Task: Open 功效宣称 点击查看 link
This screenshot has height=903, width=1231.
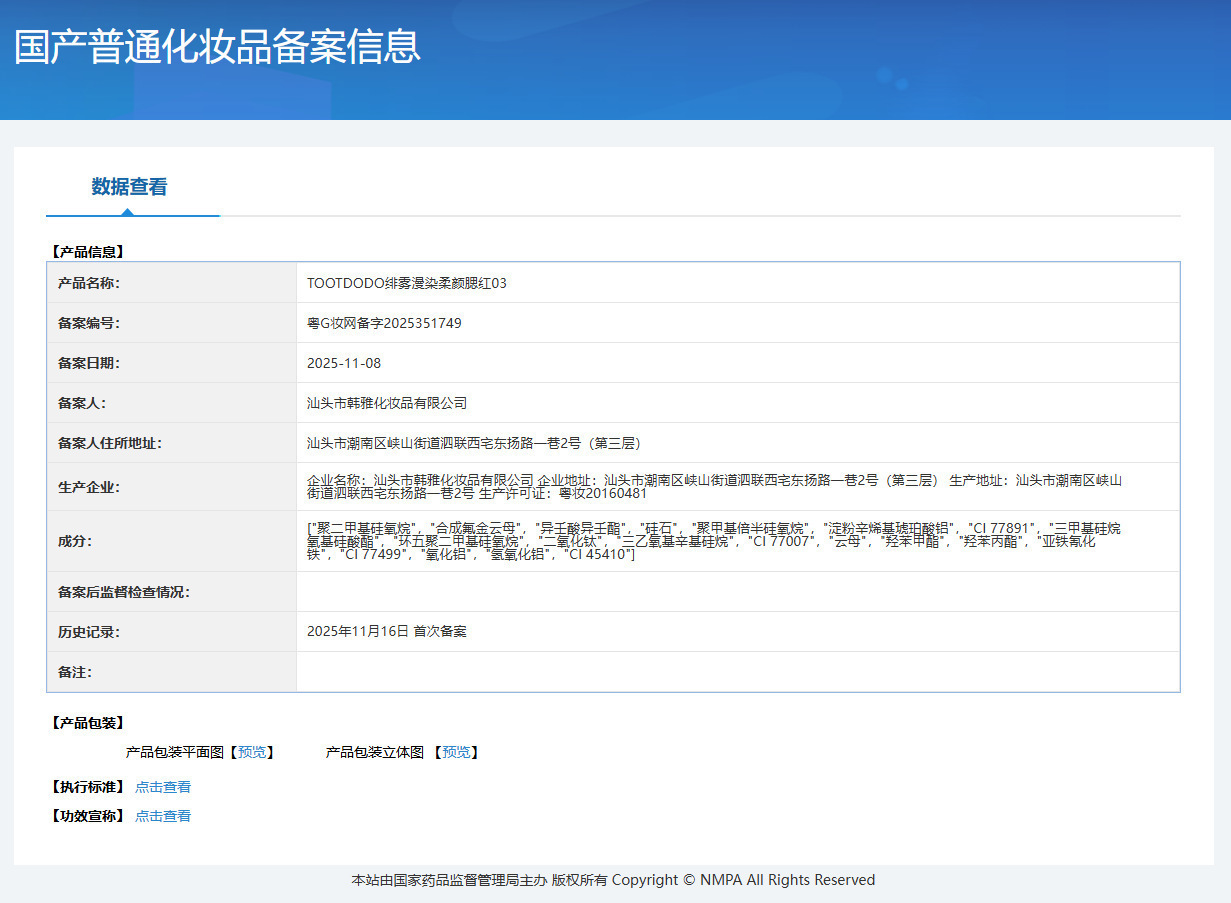Action: [x=163, y=816]
